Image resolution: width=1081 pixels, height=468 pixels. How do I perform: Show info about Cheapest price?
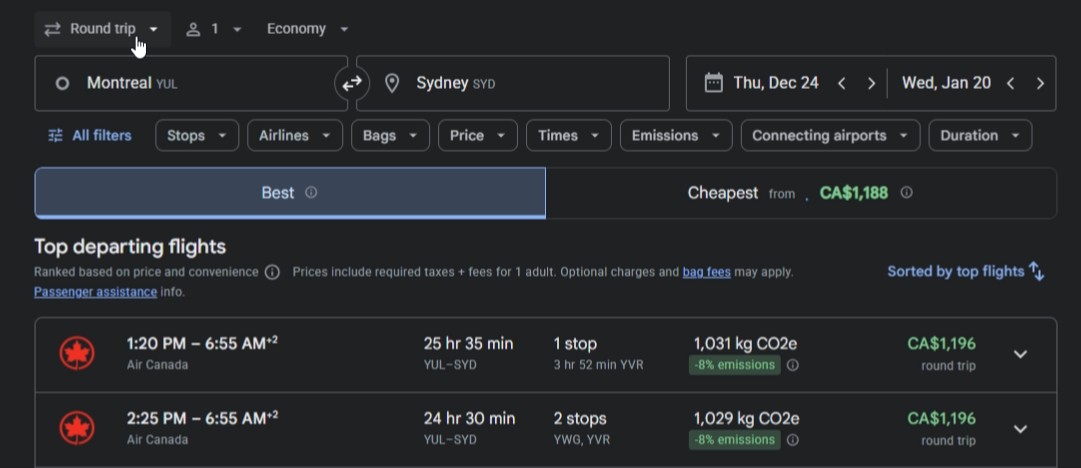[907, 192]
